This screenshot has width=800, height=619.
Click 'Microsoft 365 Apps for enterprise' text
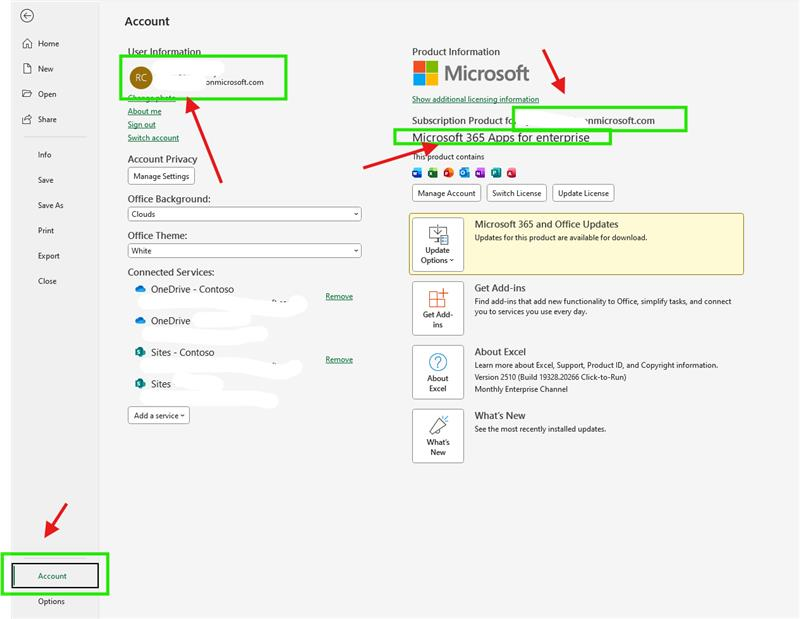click(501, 137)
